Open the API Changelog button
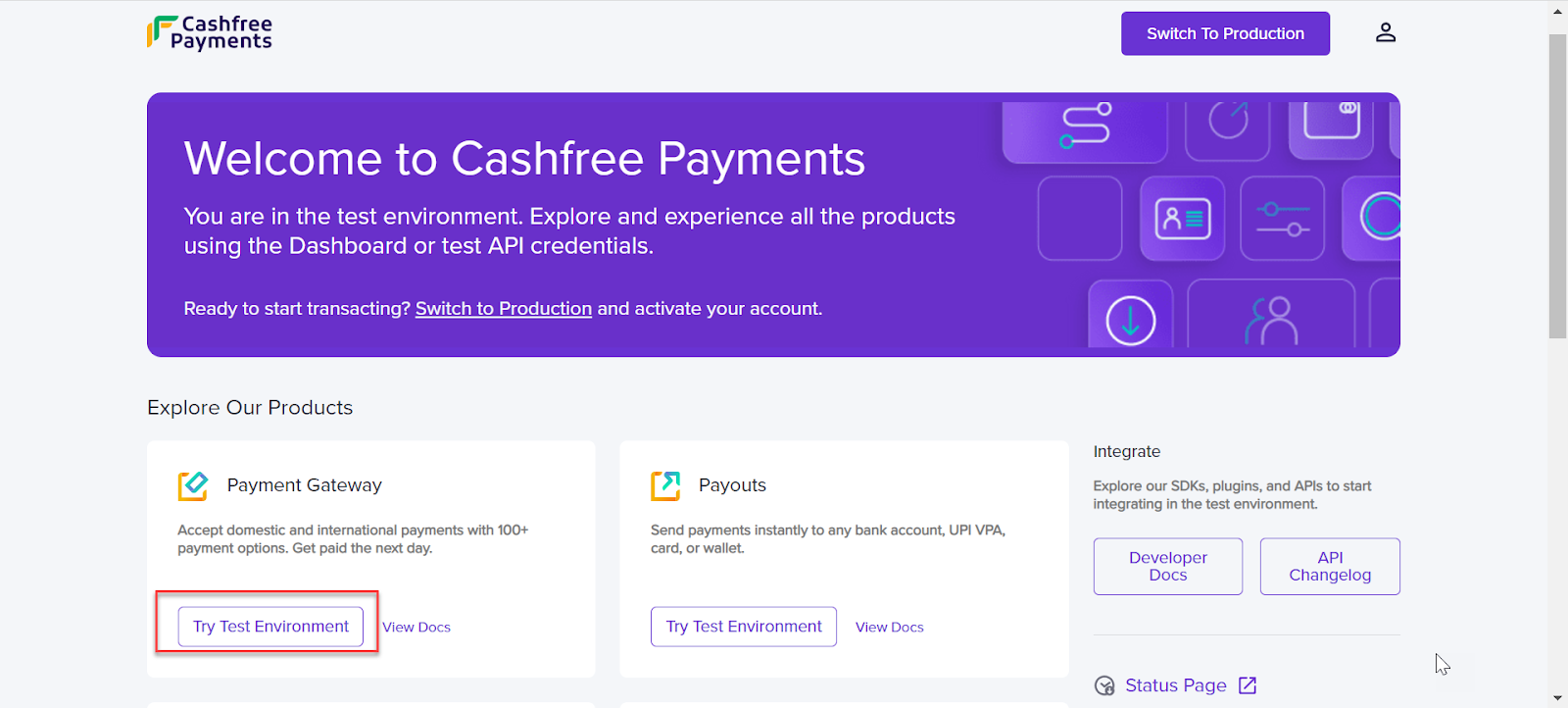 click(1330, 567)
